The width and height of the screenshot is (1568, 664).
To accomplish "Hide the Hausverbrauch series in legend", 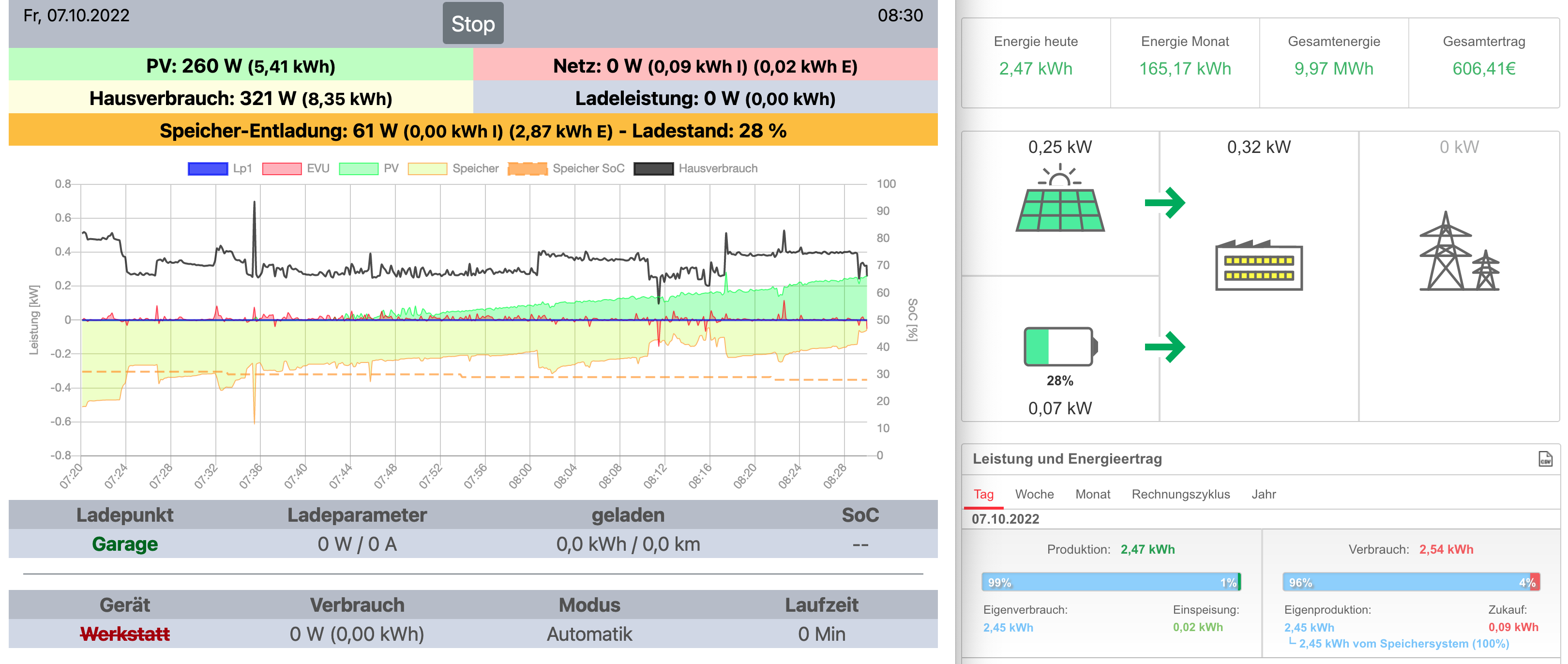I will [653, 168].
